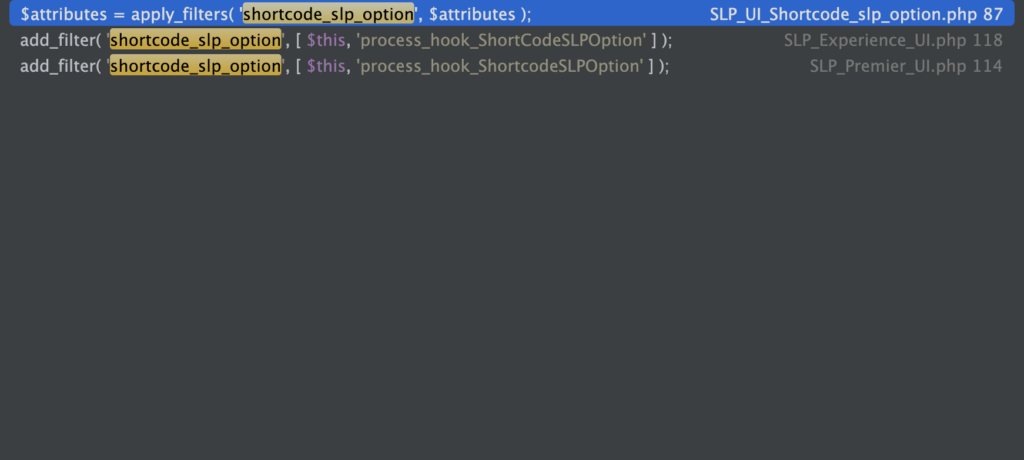The width and height of the screenshot is (1024, 460).
Task: Click highlighted shortcode_slp_option in the SLP_Premier_UI row
Action: (195, 66)
